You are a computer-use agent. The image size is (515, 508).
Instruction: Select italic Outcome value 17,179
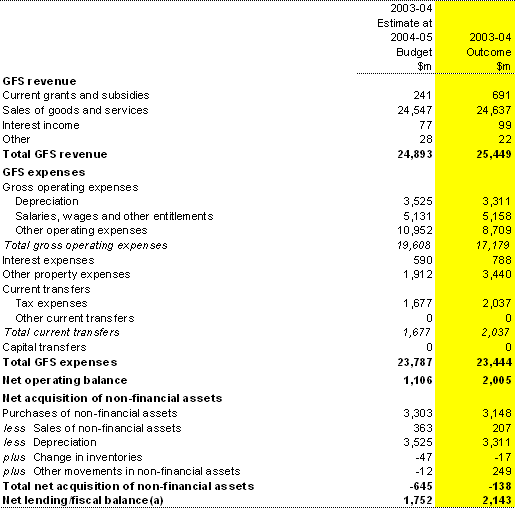pos(493,245)
